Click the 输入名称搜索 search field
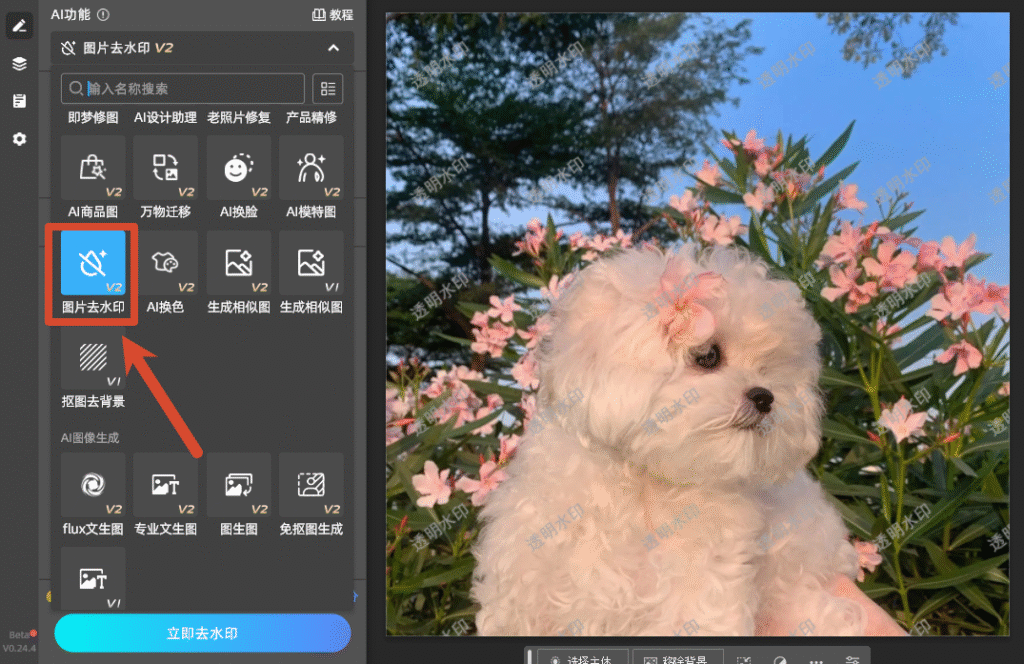 (x=183, y=89)
